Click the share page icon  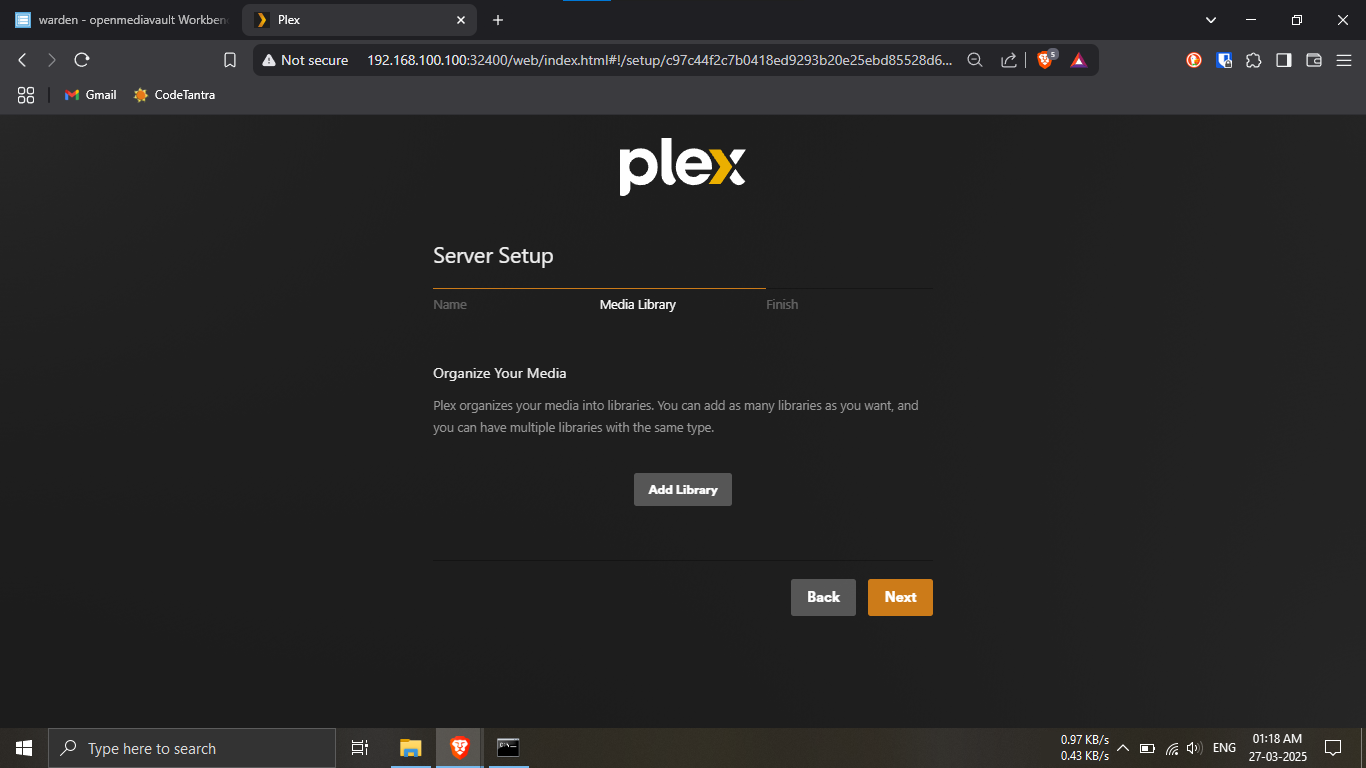[1008, 60]
